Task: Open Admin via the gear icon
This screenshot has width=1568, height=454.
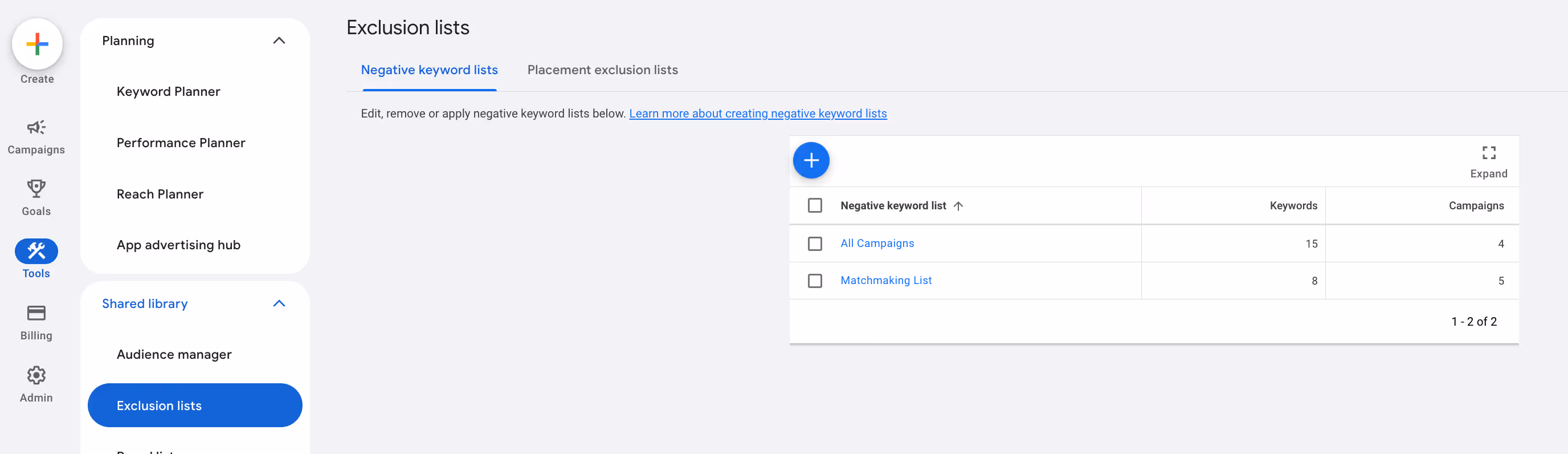Action: click(36, 375)
